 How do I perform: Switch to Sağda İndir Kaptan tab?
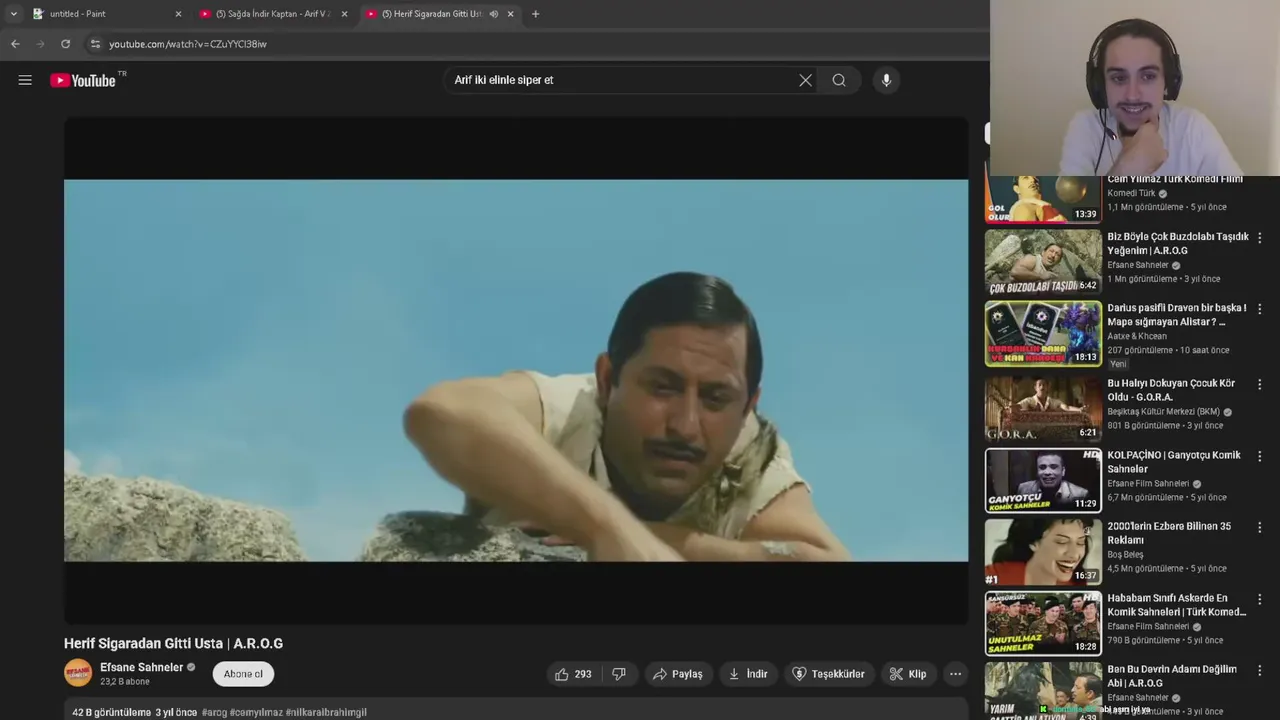pyautogui.click(x=273, y=14)
